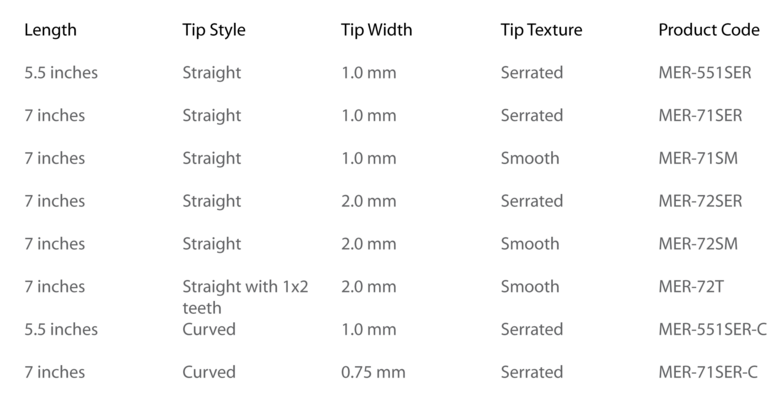Image resolution: width=784 pixels, height=404 pixels.
Task: Click the Length column header
Action: click(50, 30)
